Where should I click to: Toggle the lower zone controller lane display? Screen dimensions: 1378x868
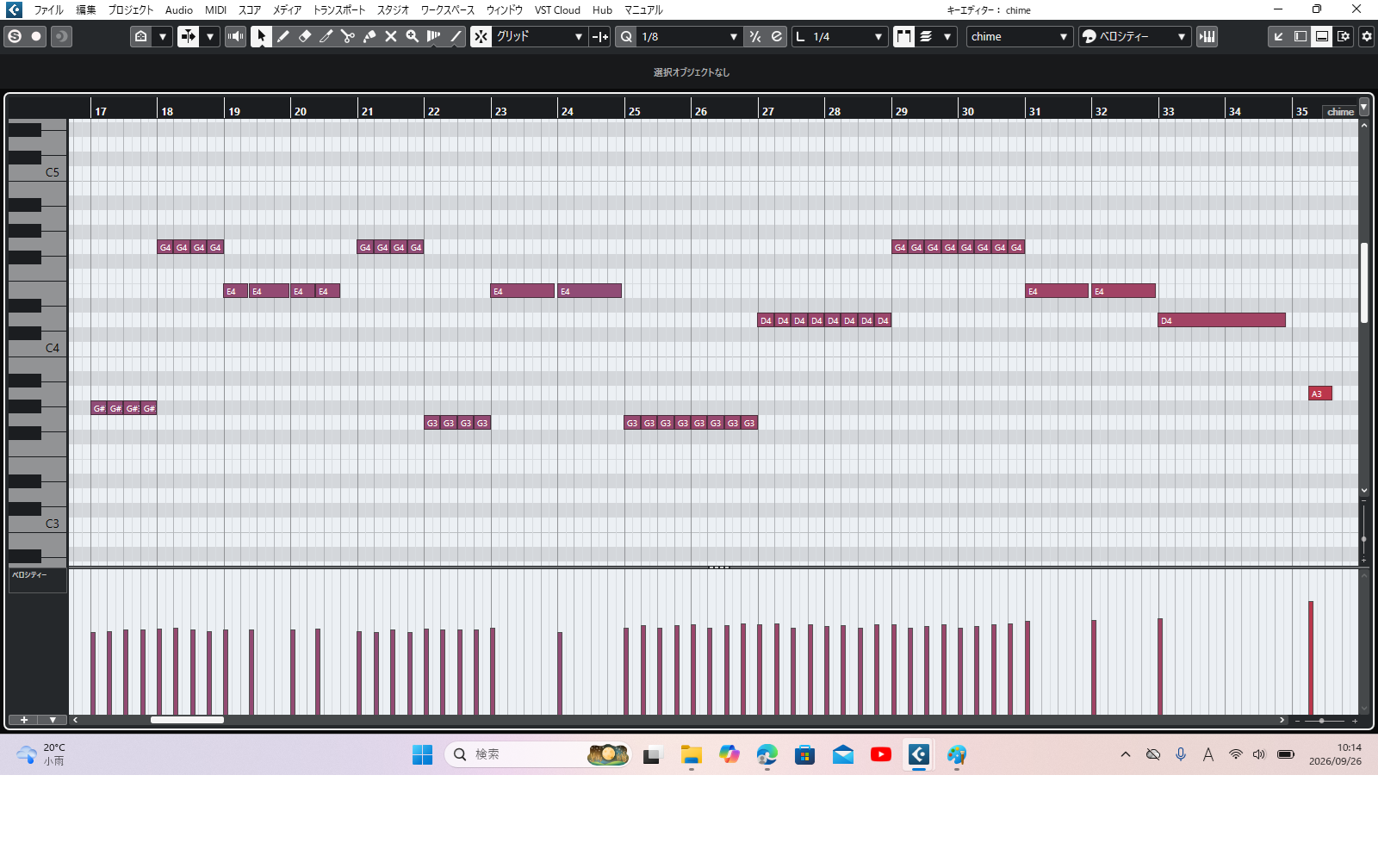(x=1321, y=36)
